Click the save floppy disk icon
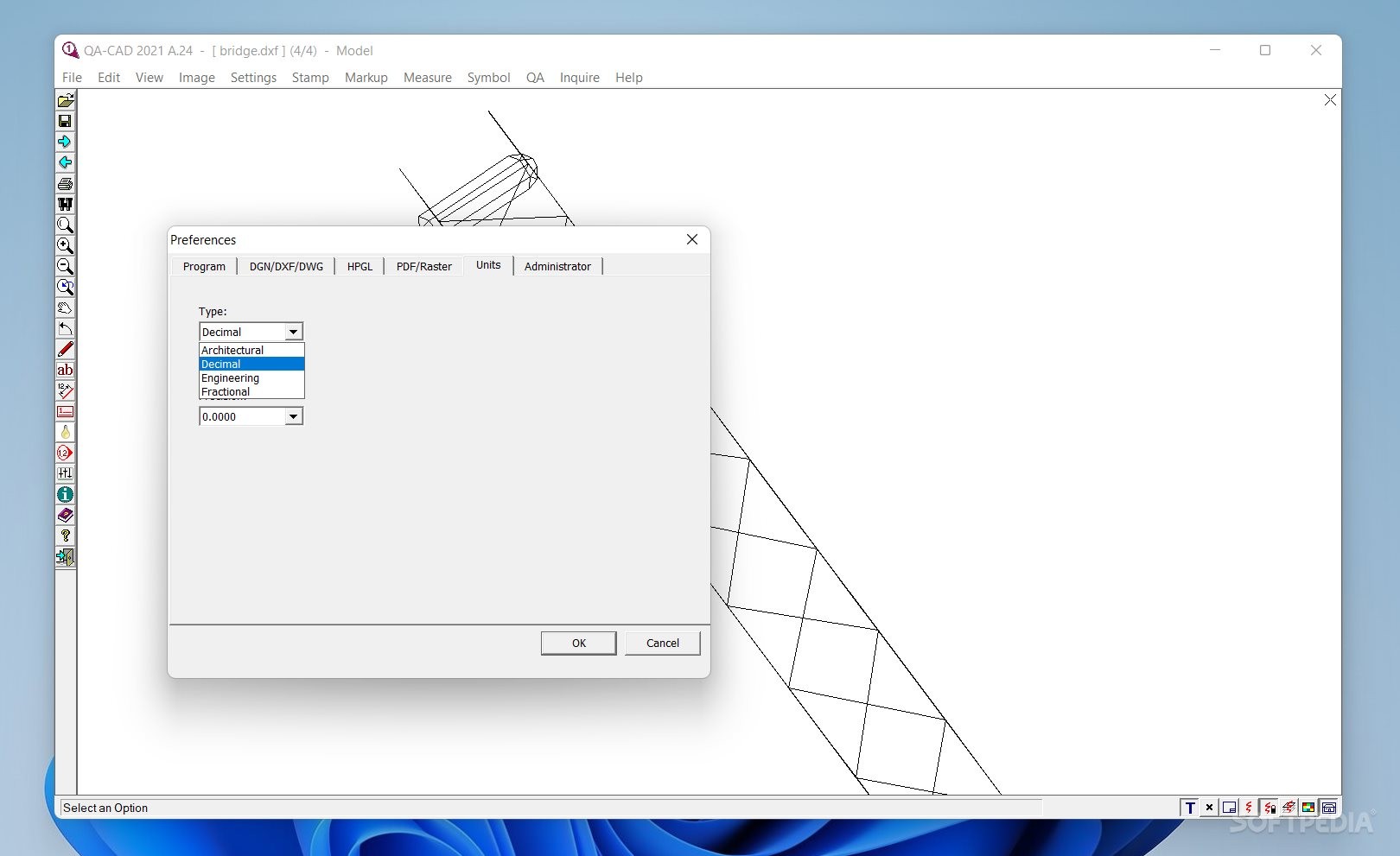 point(65,121)
